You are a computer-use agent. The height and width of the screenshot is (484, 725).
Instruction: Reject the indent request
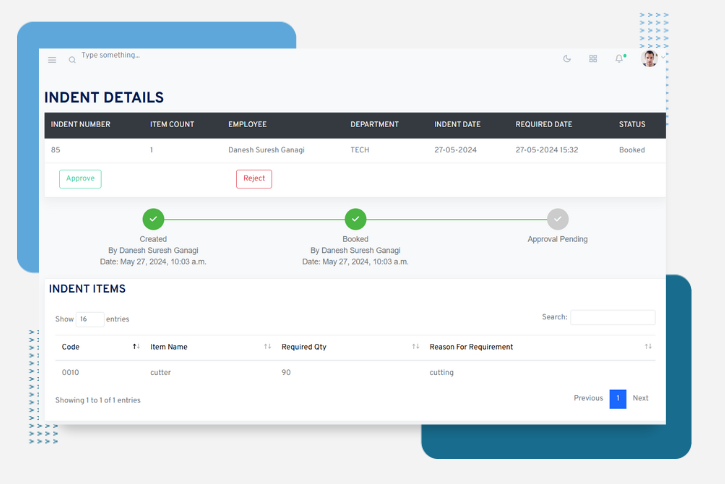point(254,179)
